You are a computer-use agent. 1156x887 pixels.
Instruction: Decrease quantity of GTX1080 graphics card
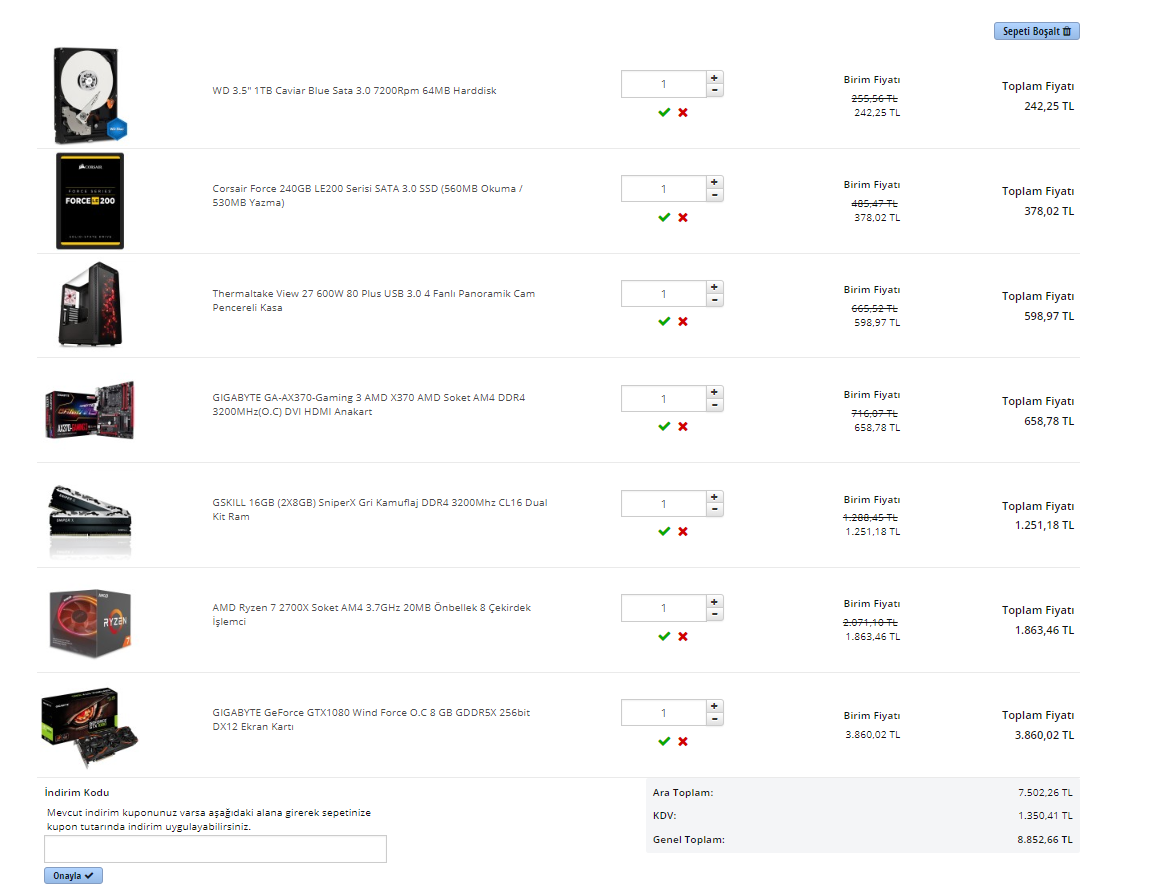coord(714,720)
